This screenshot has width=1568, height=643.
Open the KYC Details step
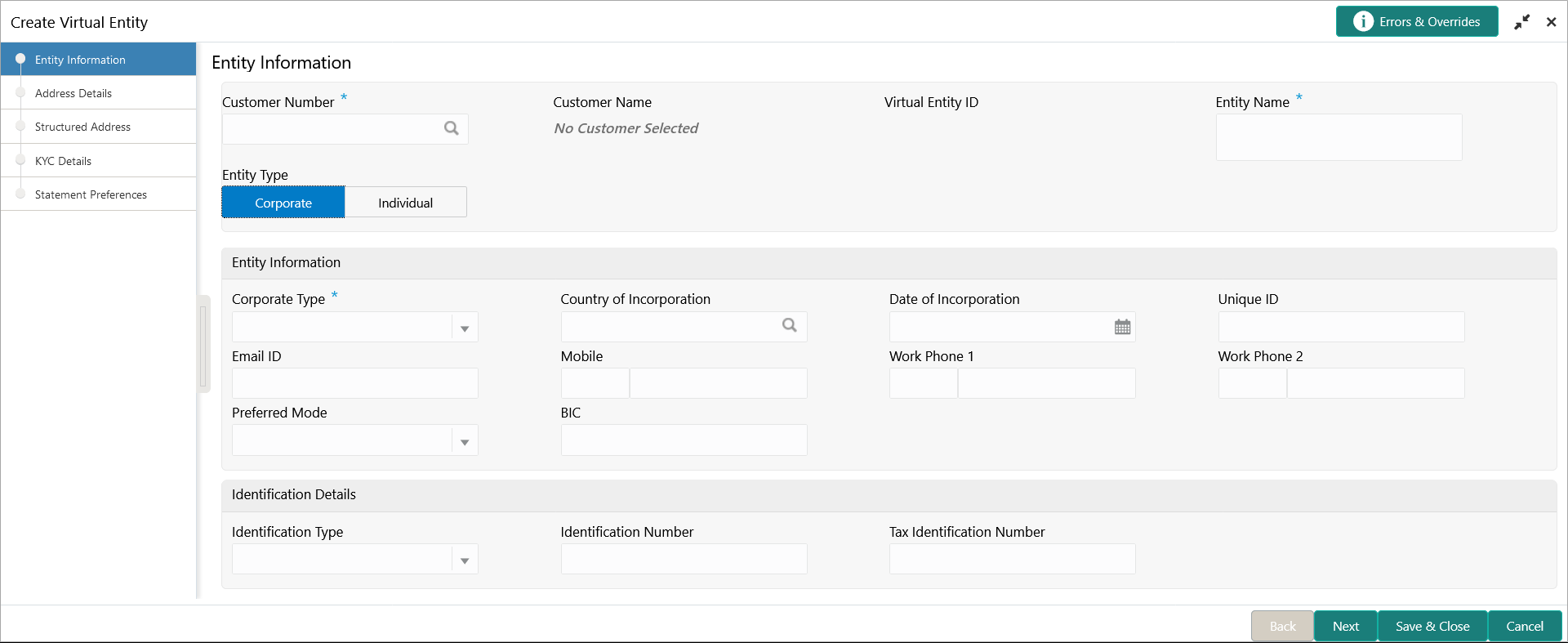point(63,161)
